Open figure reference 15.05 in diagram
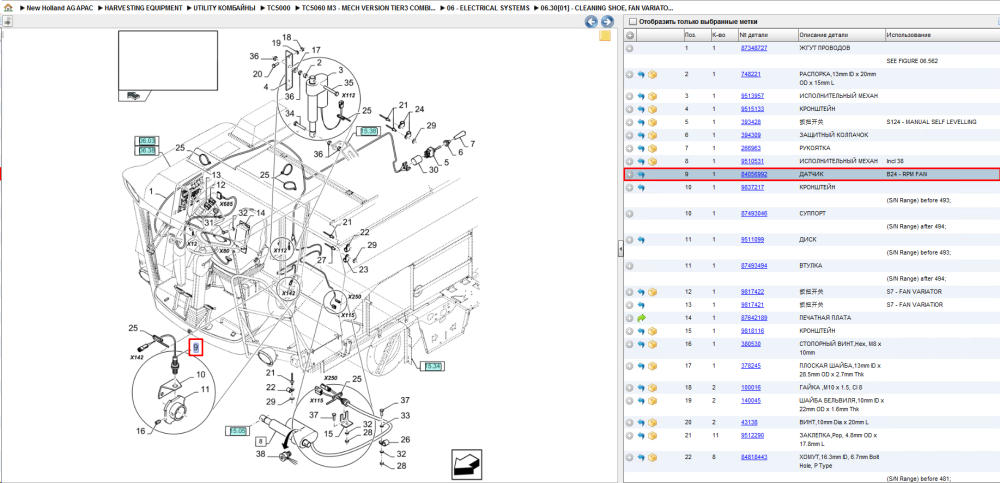This screenshot has height=483, width=1000. (x=239, y=431)
